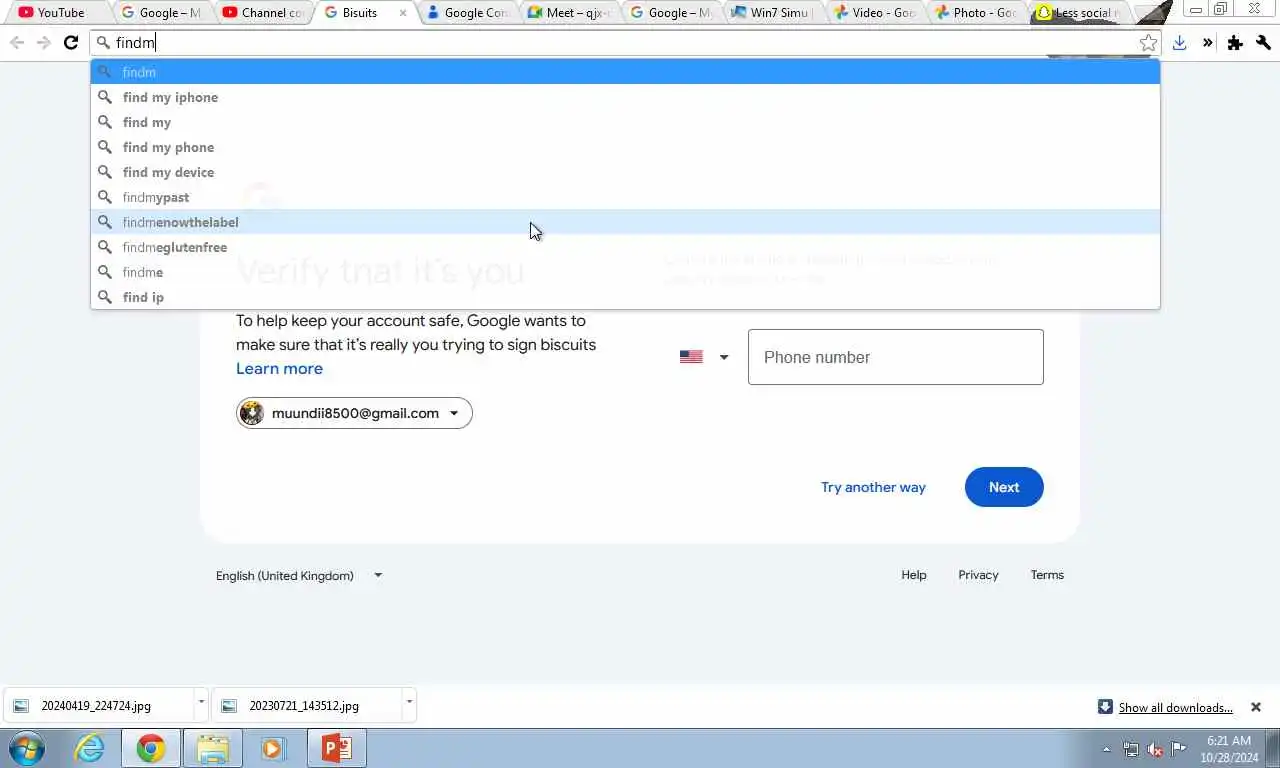Click the muted volume tray icon
This screenshot has height=768, width=1280.
[1155, 749]
